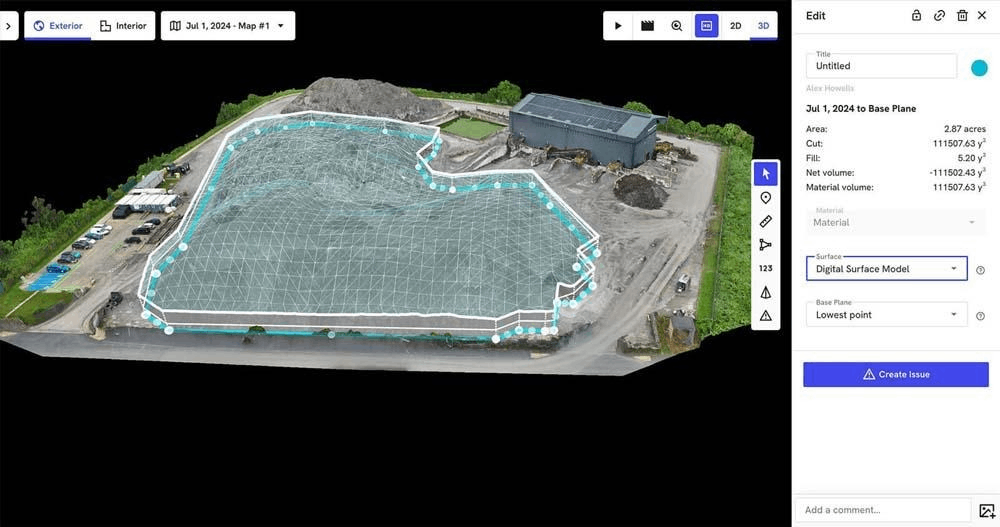
Task: Delete the annotation with trash icon
Action: point(962,16)
